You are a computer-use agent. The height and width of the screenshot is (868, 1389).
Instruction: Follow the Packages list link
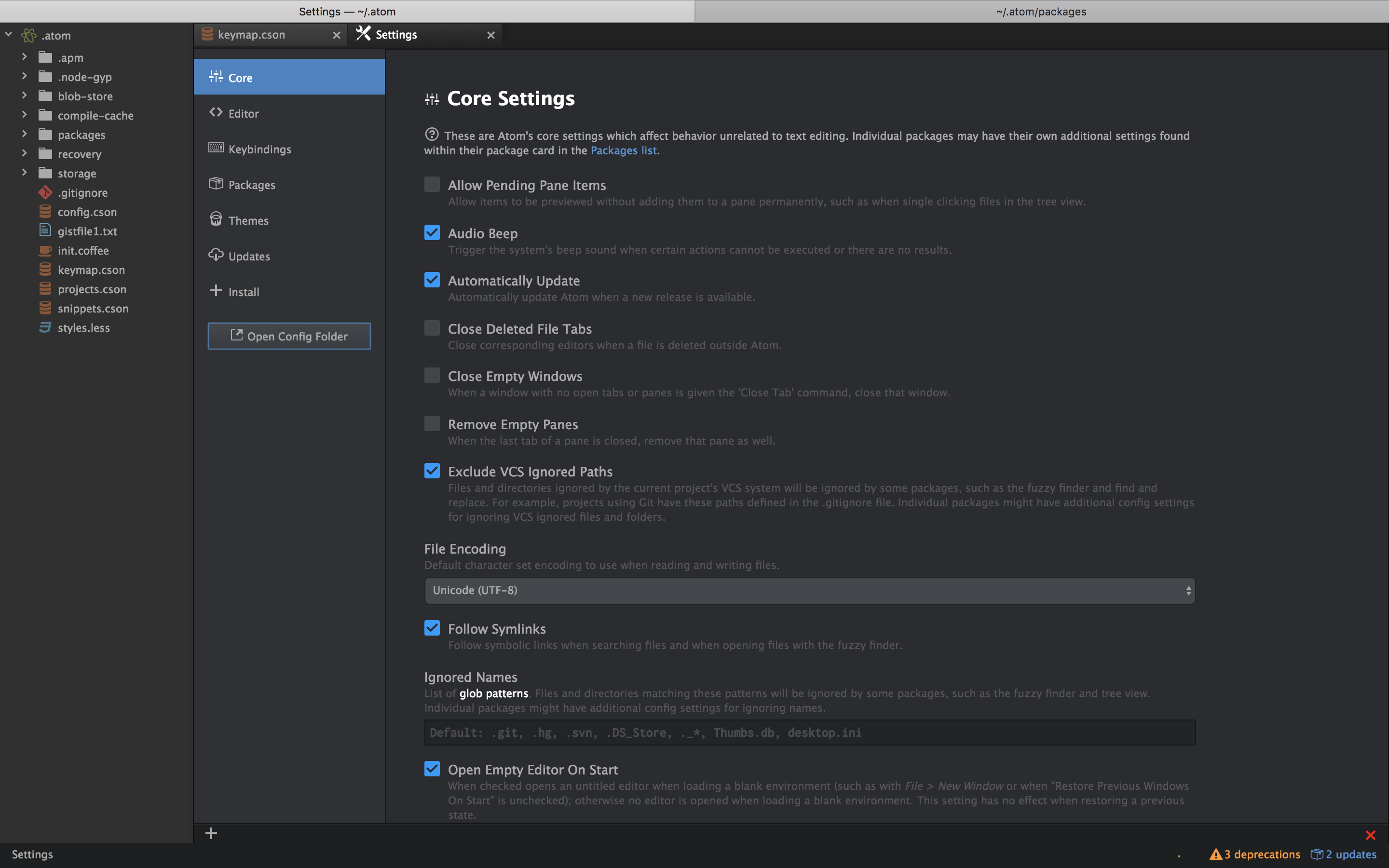623,150
